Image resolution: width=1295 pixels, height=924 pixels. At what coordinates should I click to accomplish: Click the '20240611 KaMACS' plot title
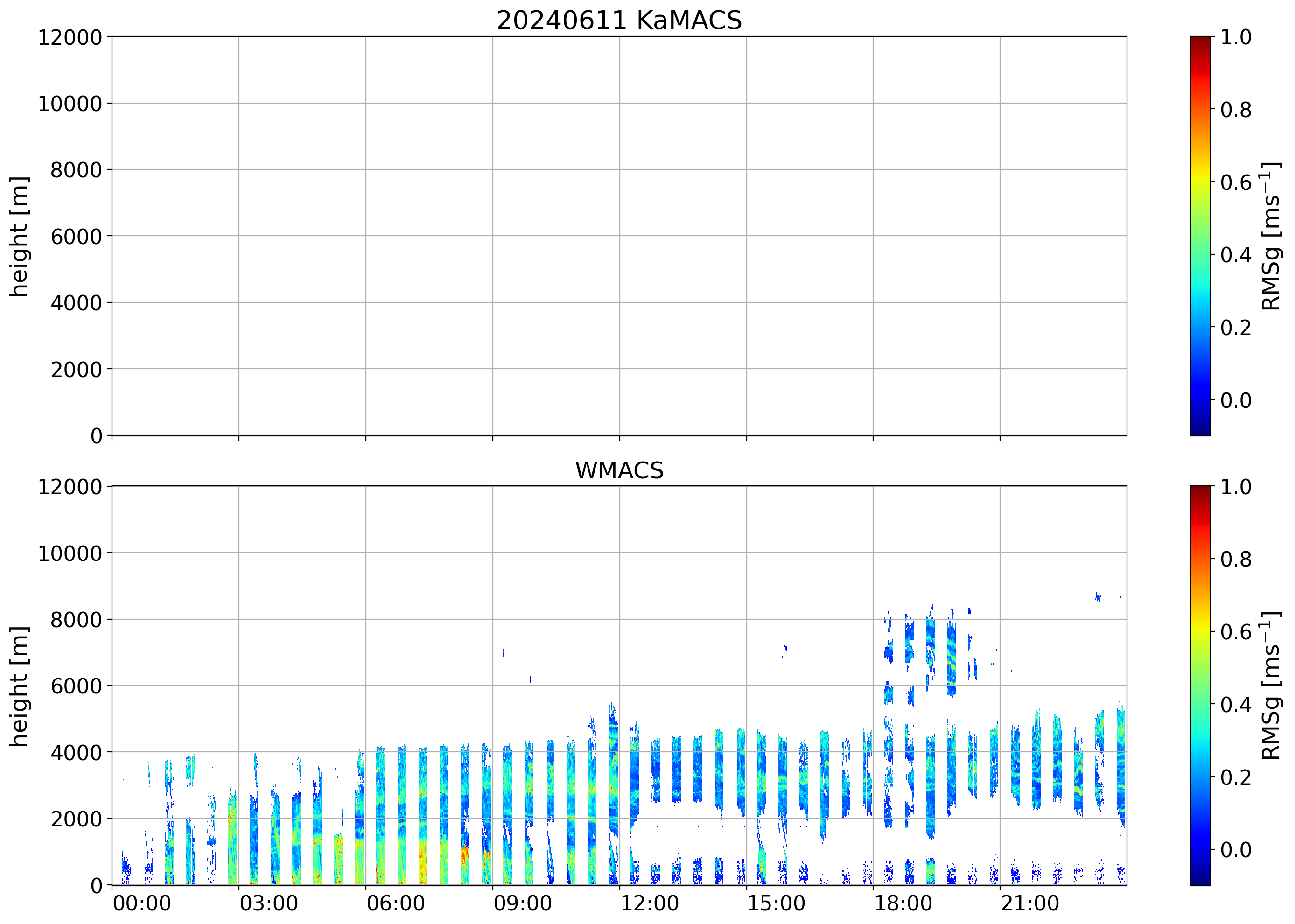619,21
